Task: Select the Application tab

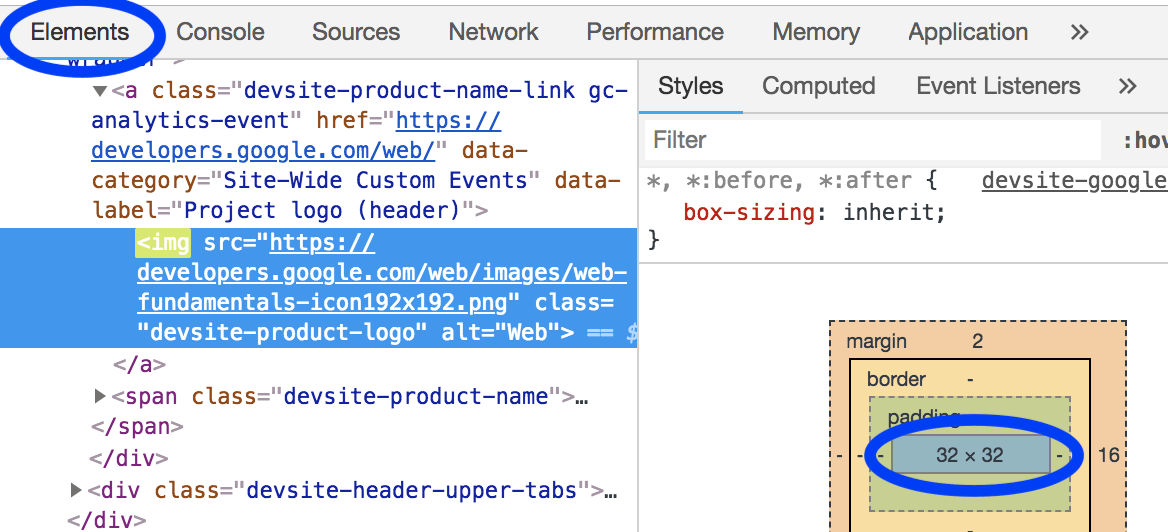Action: click(x=967, y=32)
